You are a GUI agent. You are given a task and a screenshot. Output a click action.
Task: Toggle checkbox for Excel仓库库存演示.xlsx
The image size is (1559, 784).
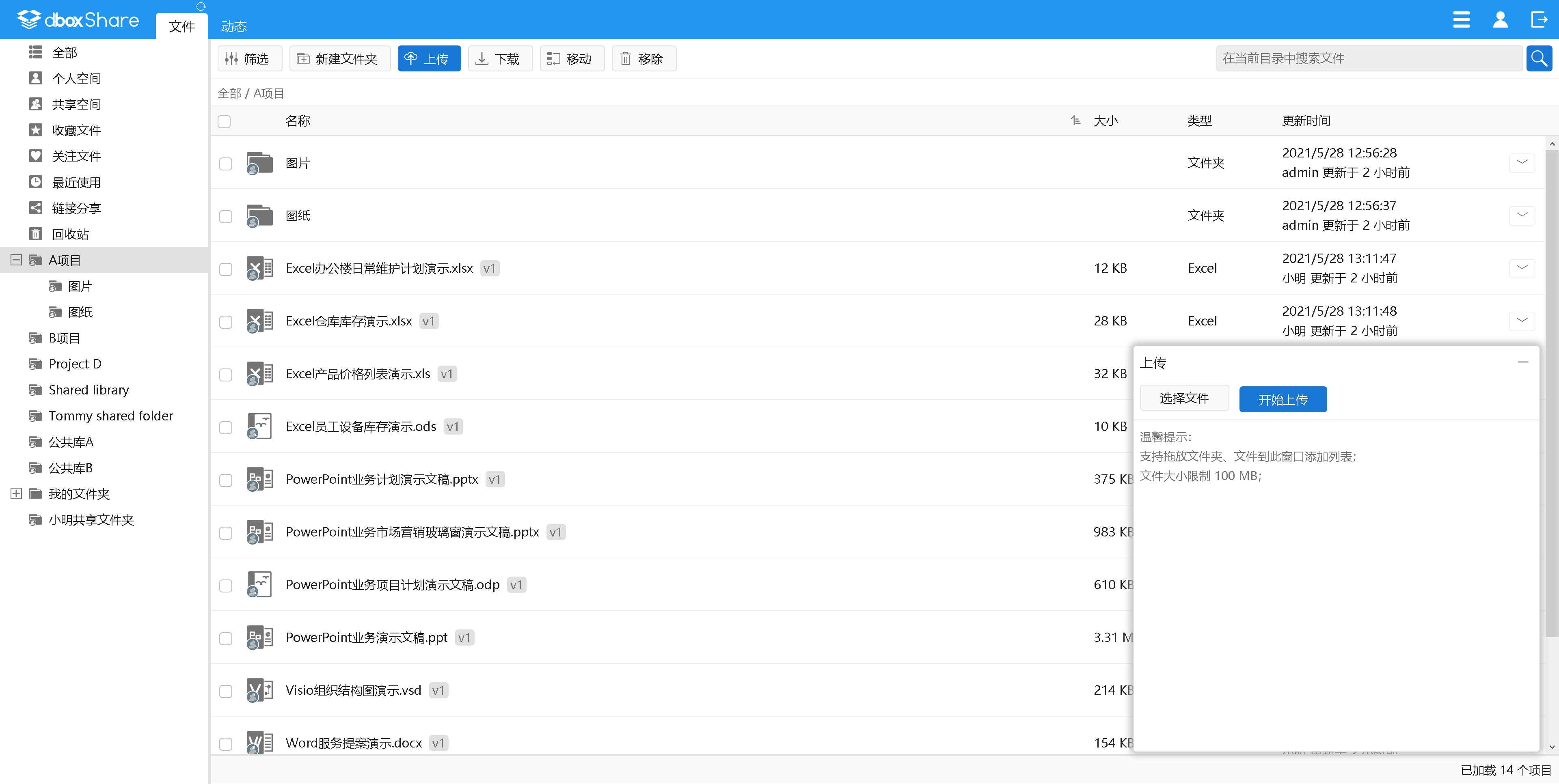pyautogui.click(x=227, y=321)
